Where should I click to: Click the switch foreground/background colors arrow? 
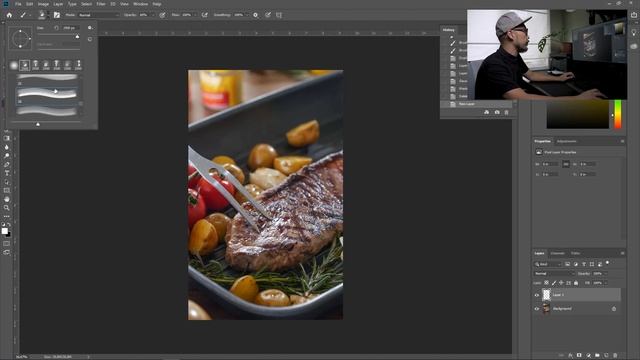[x=9, y=224]
